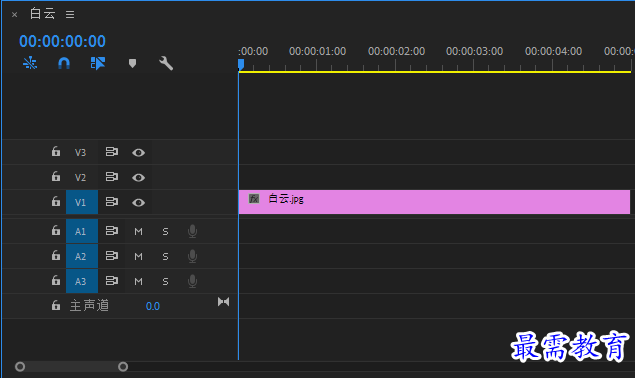Target the V2 track label
This screenshot has width=635, height=378.
81,177
